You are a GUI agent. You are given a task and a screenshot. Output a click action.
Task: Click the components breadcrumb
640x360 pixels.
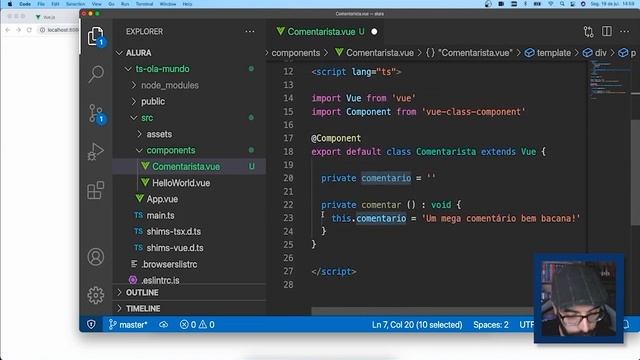[296, 53]
